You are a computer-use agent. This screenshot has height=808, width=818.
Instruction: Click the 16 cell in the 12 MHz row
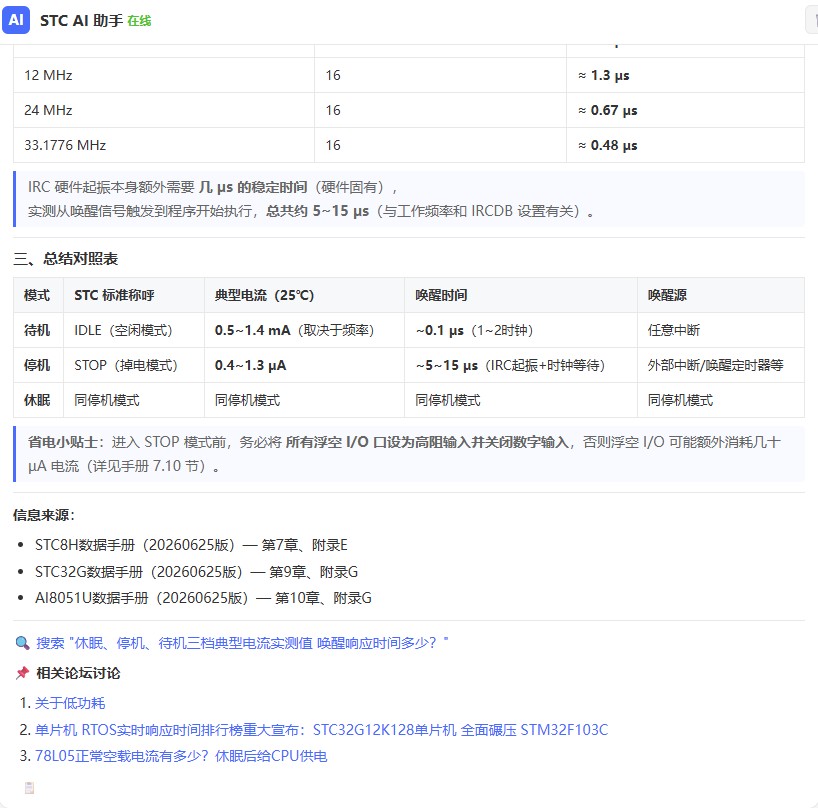(x=440, y=75)
